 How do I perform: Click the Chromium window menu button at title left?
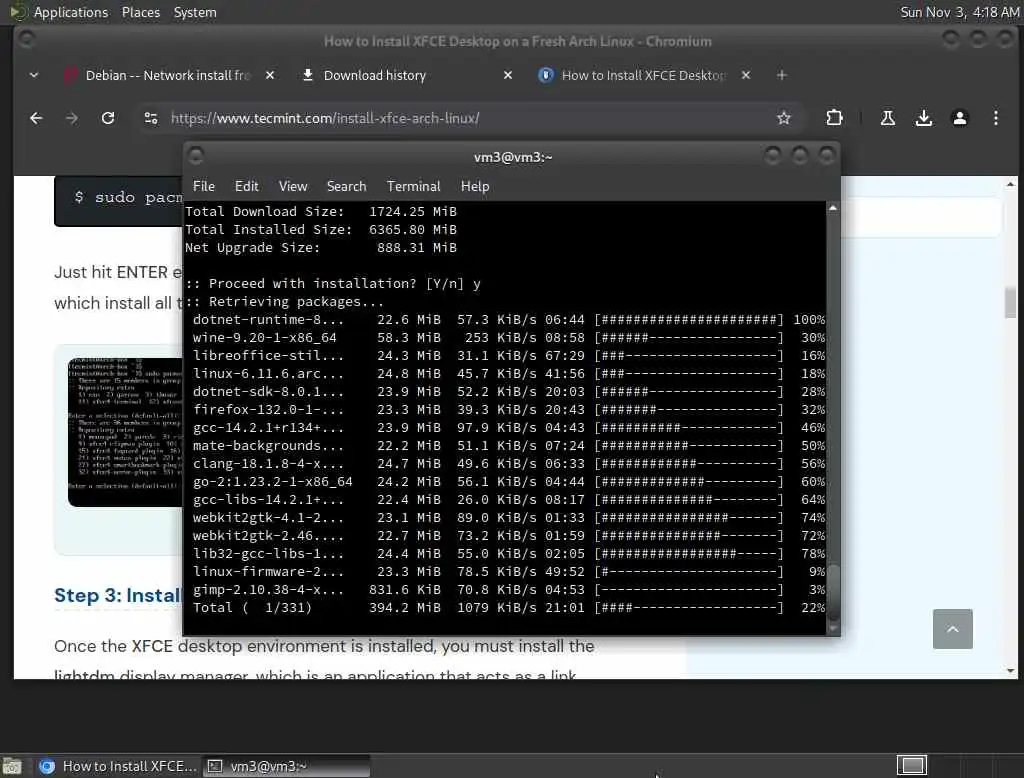tap(26, 40)
